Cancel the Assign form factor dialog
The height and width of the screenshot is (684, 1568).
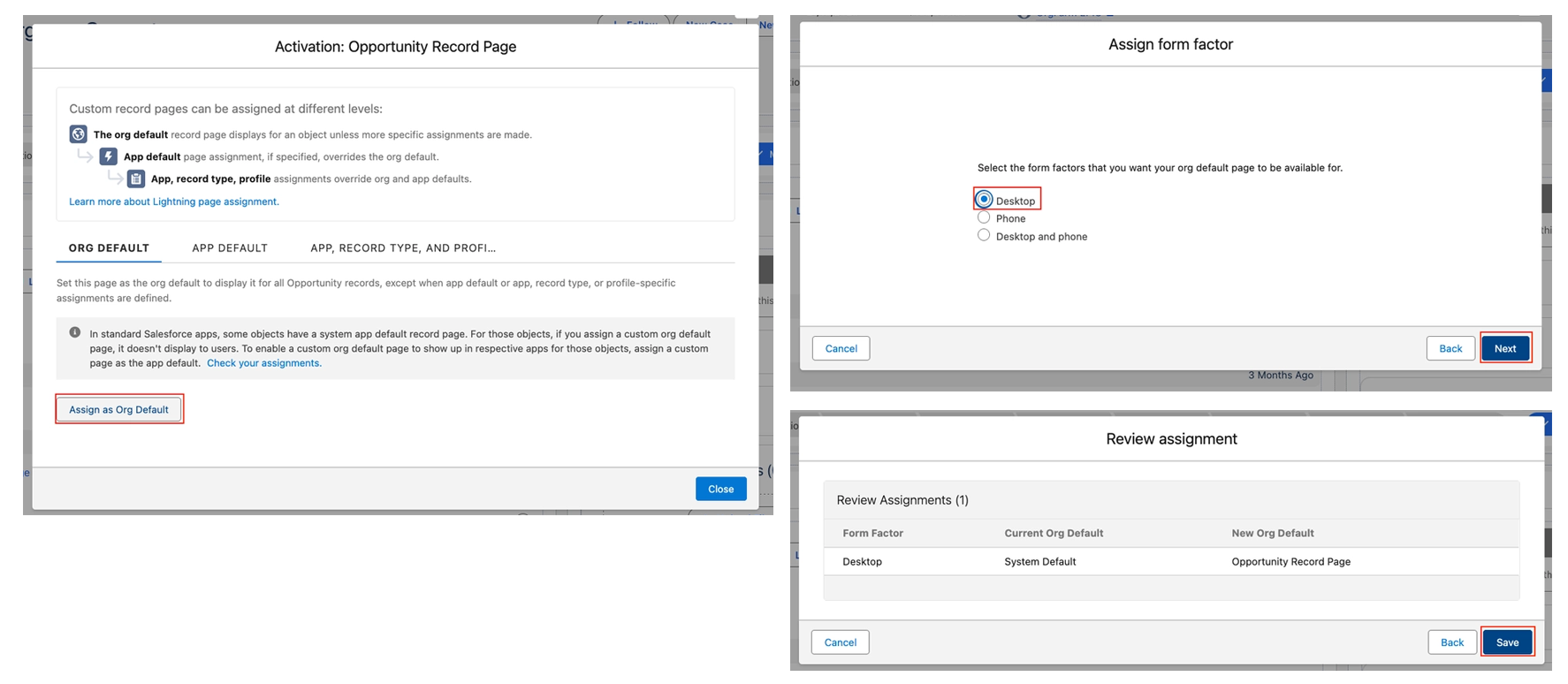click(841, 348)
